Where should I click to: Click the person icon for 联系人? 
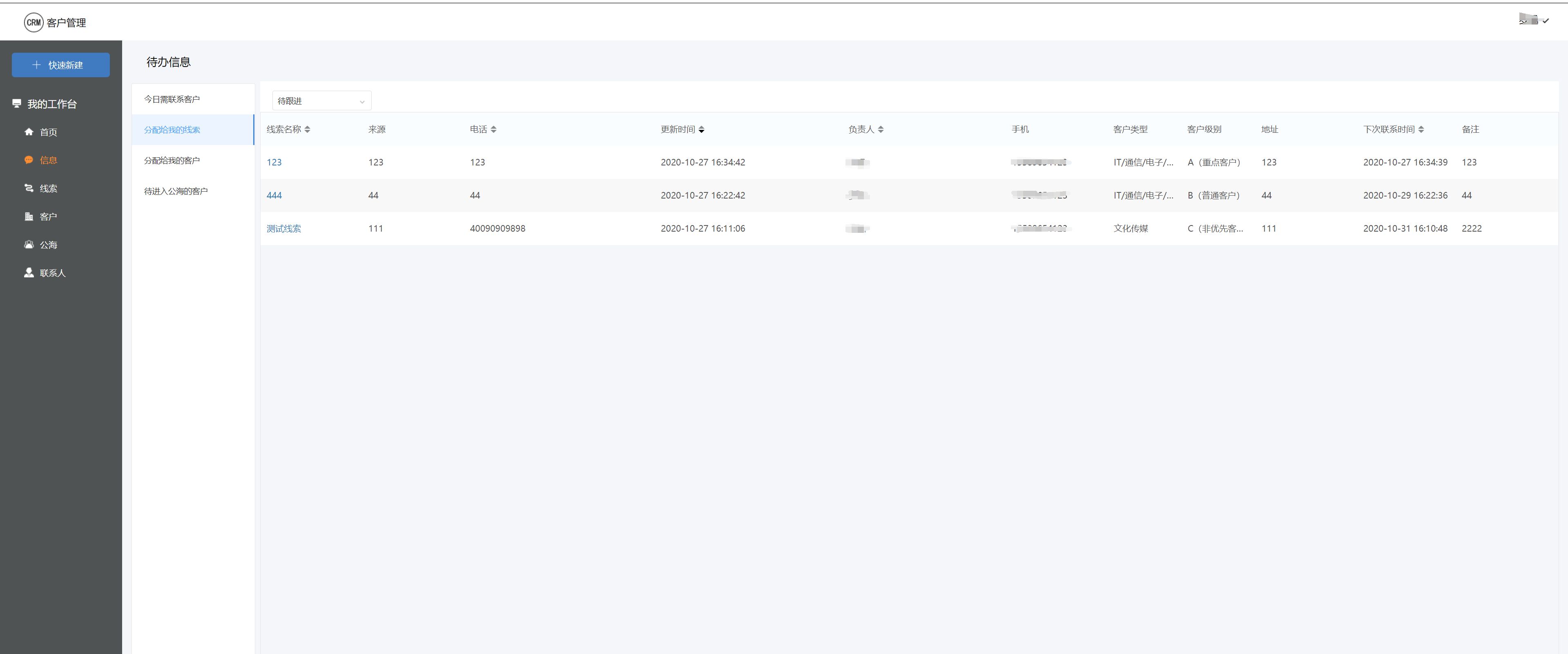tap(29, 272)
